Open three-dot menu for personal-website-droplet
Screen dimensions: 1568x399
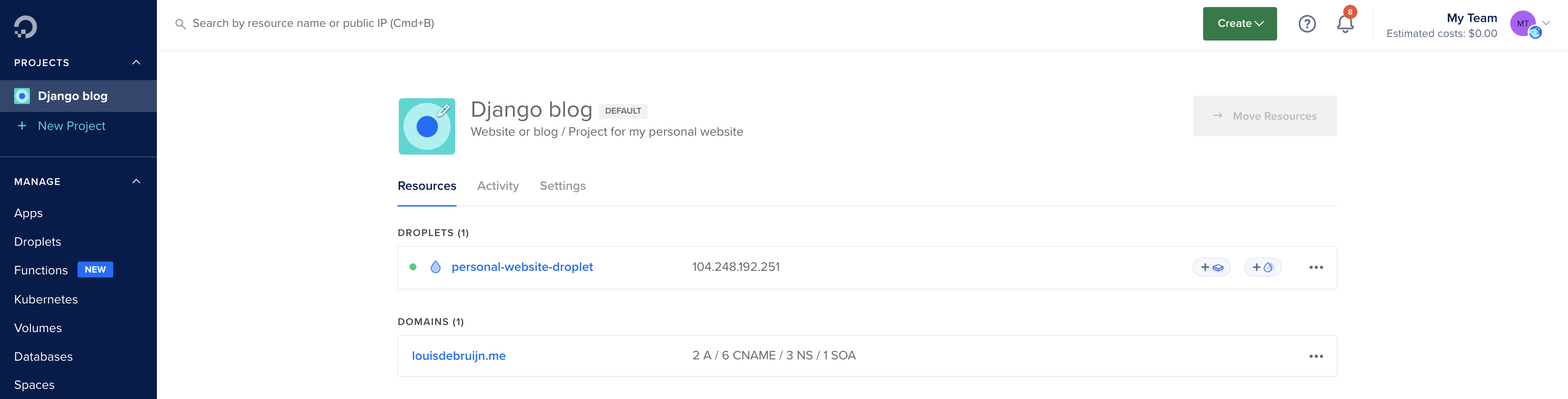coord(1316,268)
